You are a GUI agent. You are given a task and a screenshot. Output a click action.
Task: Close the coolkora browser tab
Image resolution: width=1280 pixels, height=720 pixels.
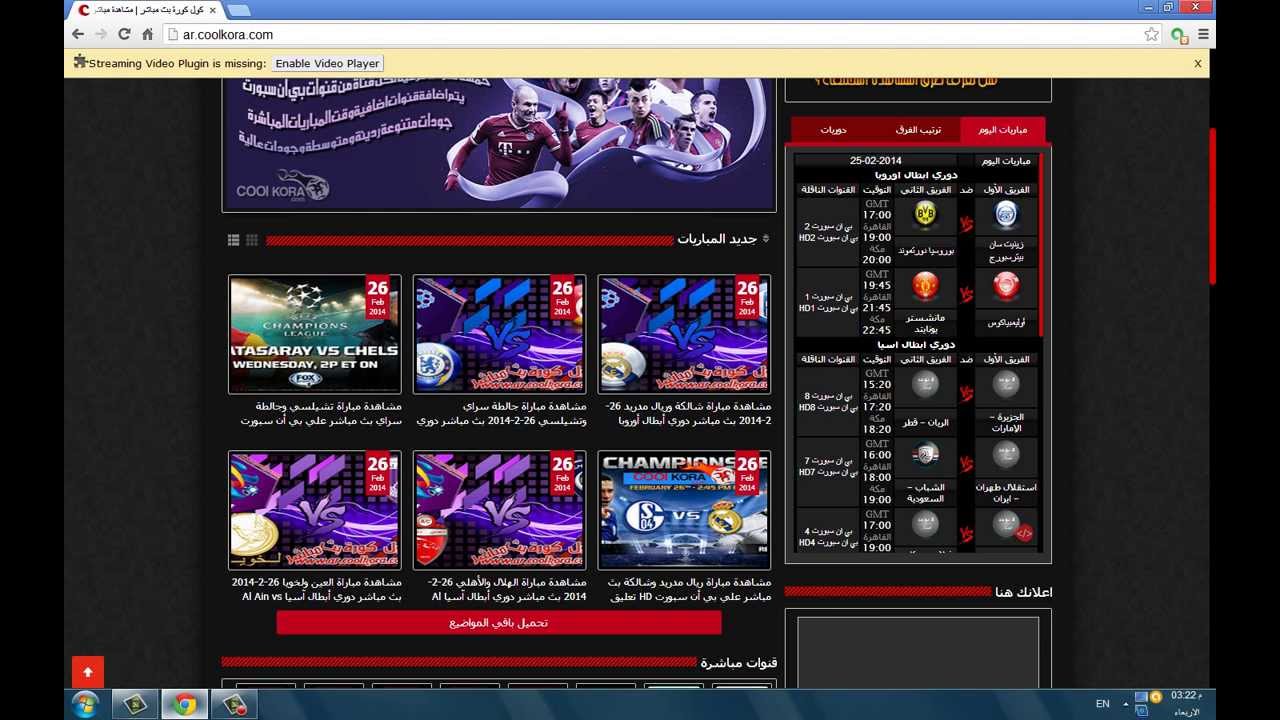212,10
